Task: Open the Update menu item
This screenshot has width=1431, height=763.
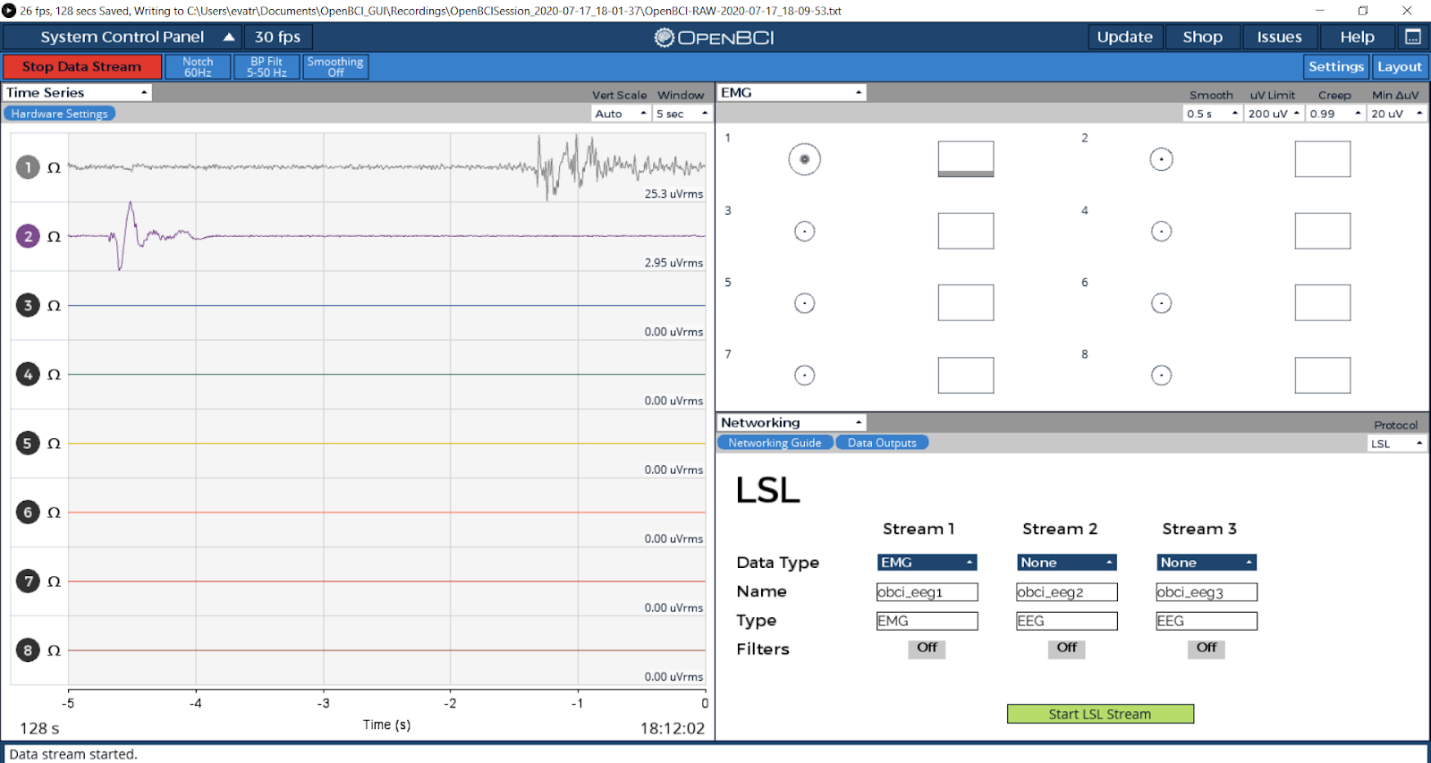Action: tap(1125, 37)
